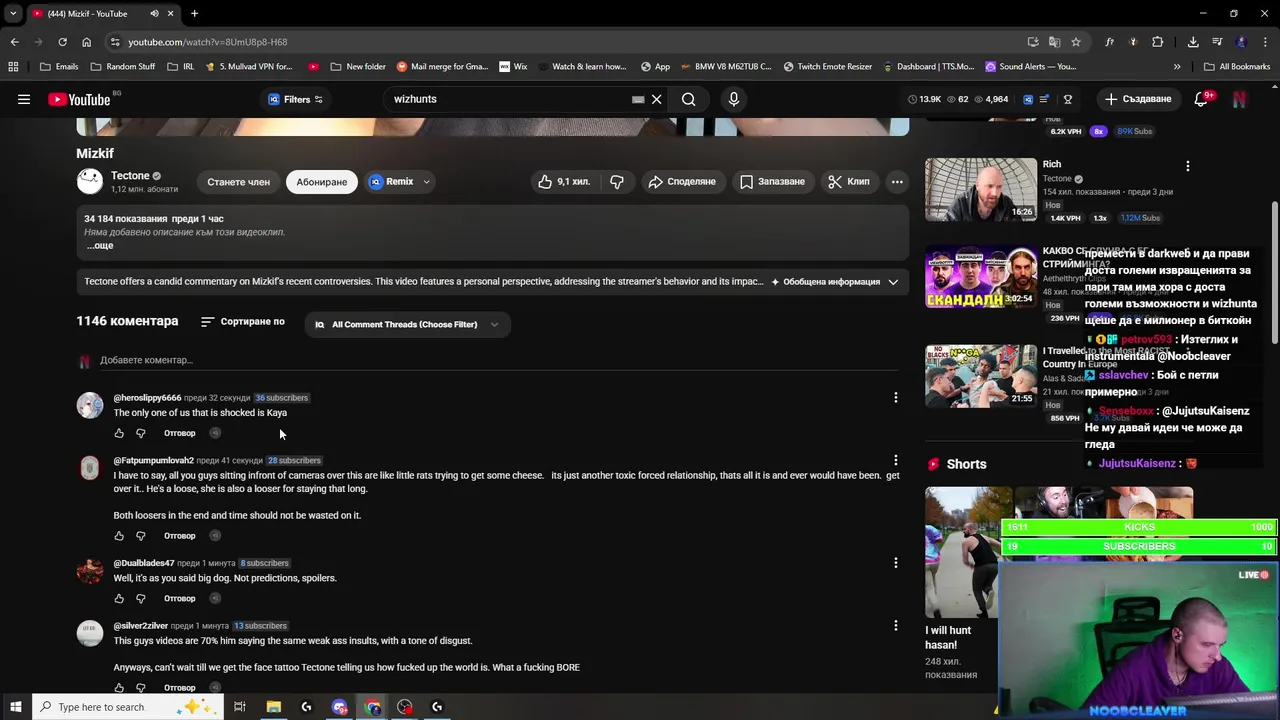Screen dimensions: 1280x720
Task: Open the Remix button
Action: (391, 182)
